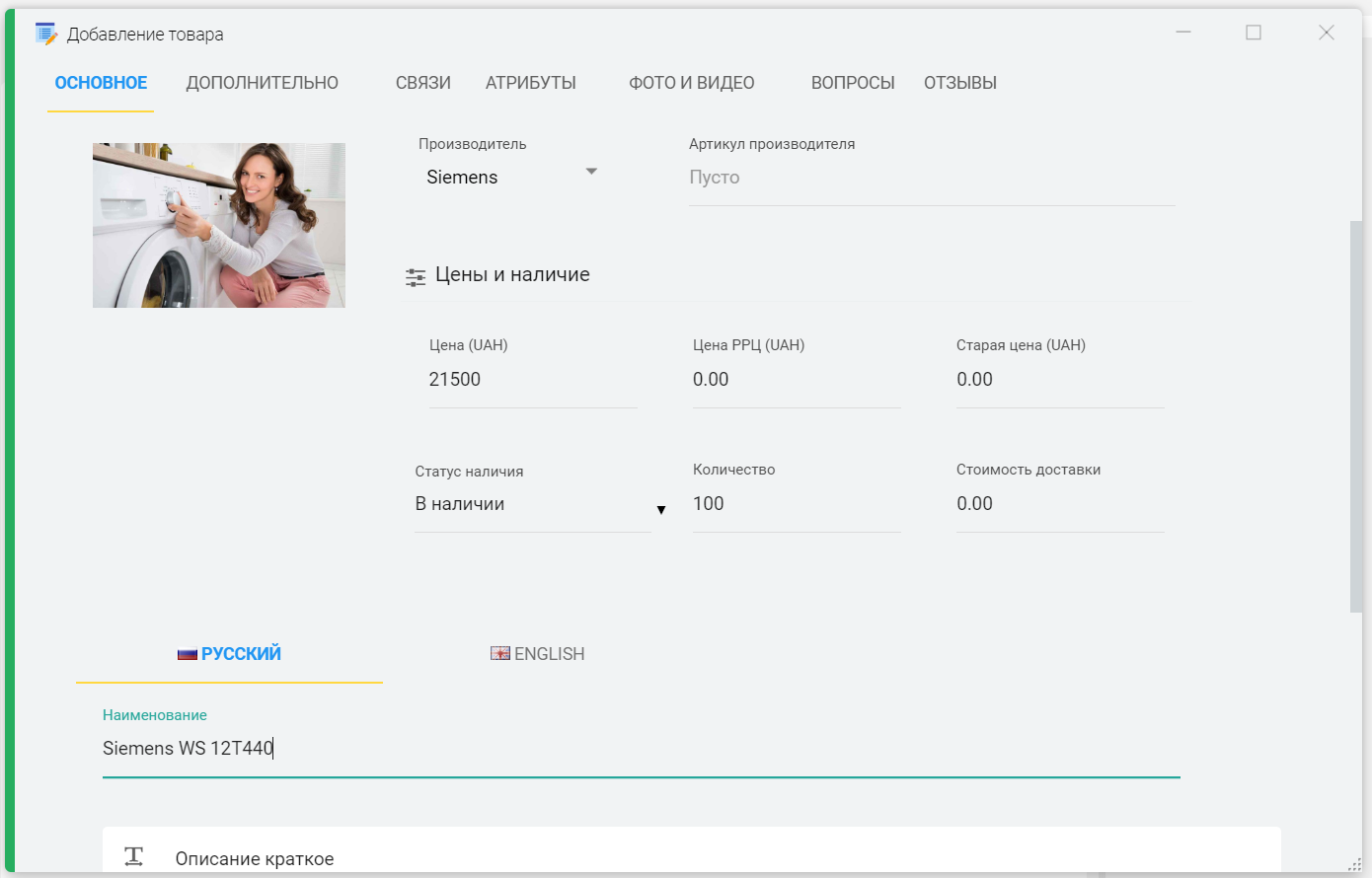Minimize the Добавление товара window
The image size is (1372, 878).
pos(1183,33)
